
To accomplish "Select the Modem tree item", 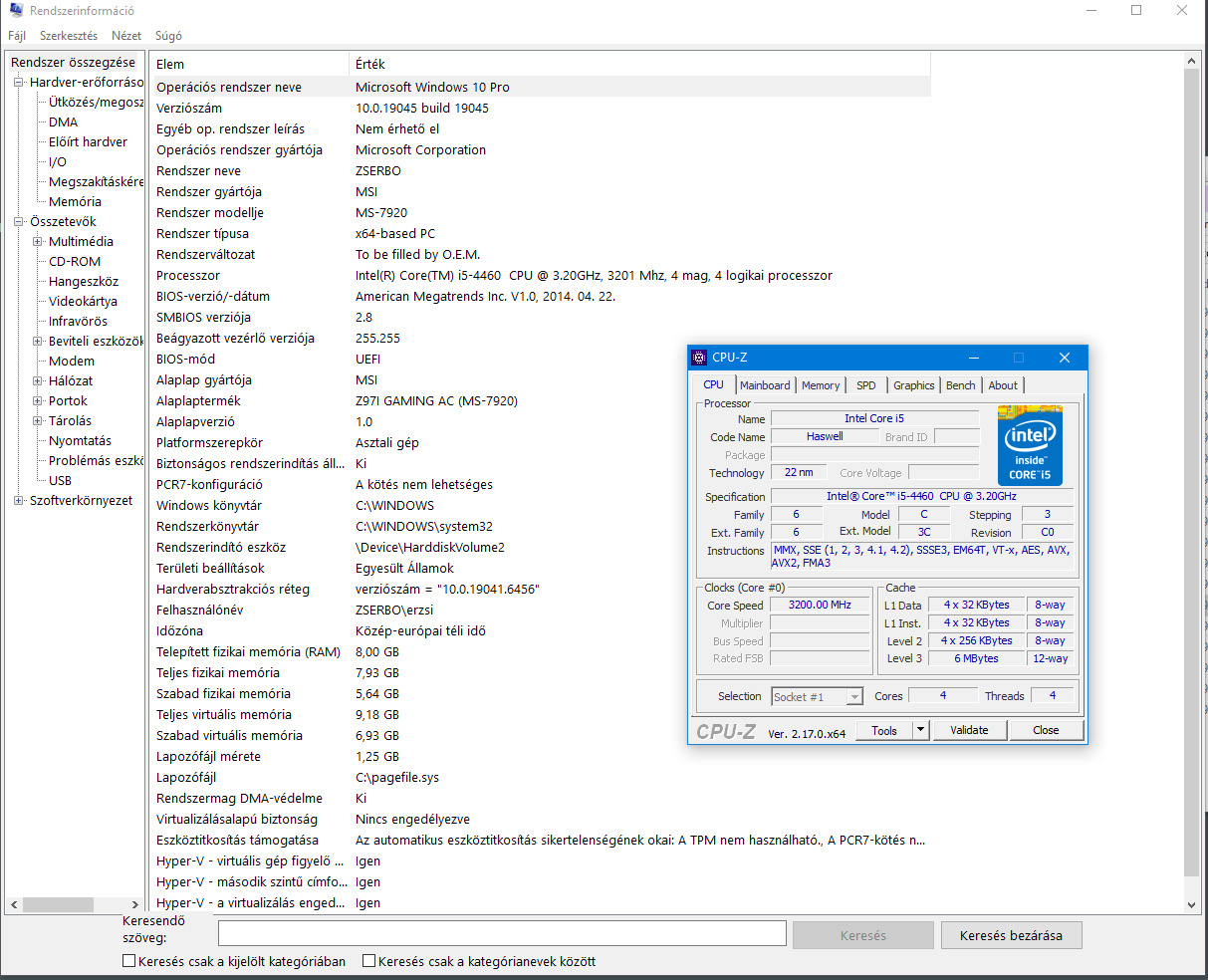I will click(72, 362).
